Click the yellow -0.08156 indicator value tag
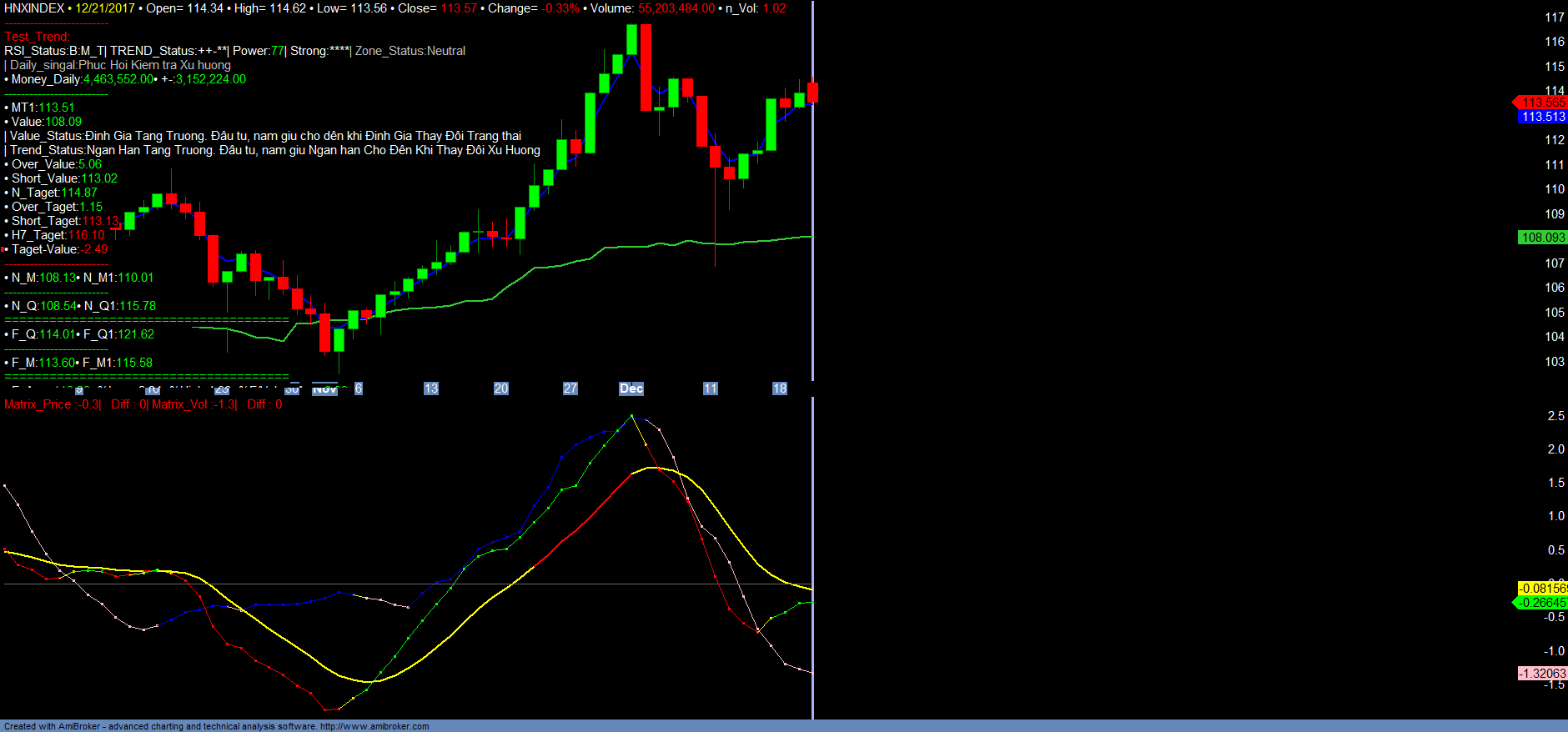The height and width of the screenshot is (732, 1568). pos(1542,589)
